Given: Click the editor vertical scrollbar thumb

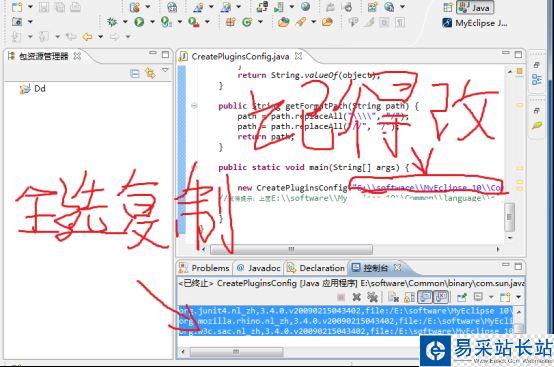Looking at the screenshot, I should [509, 217].
